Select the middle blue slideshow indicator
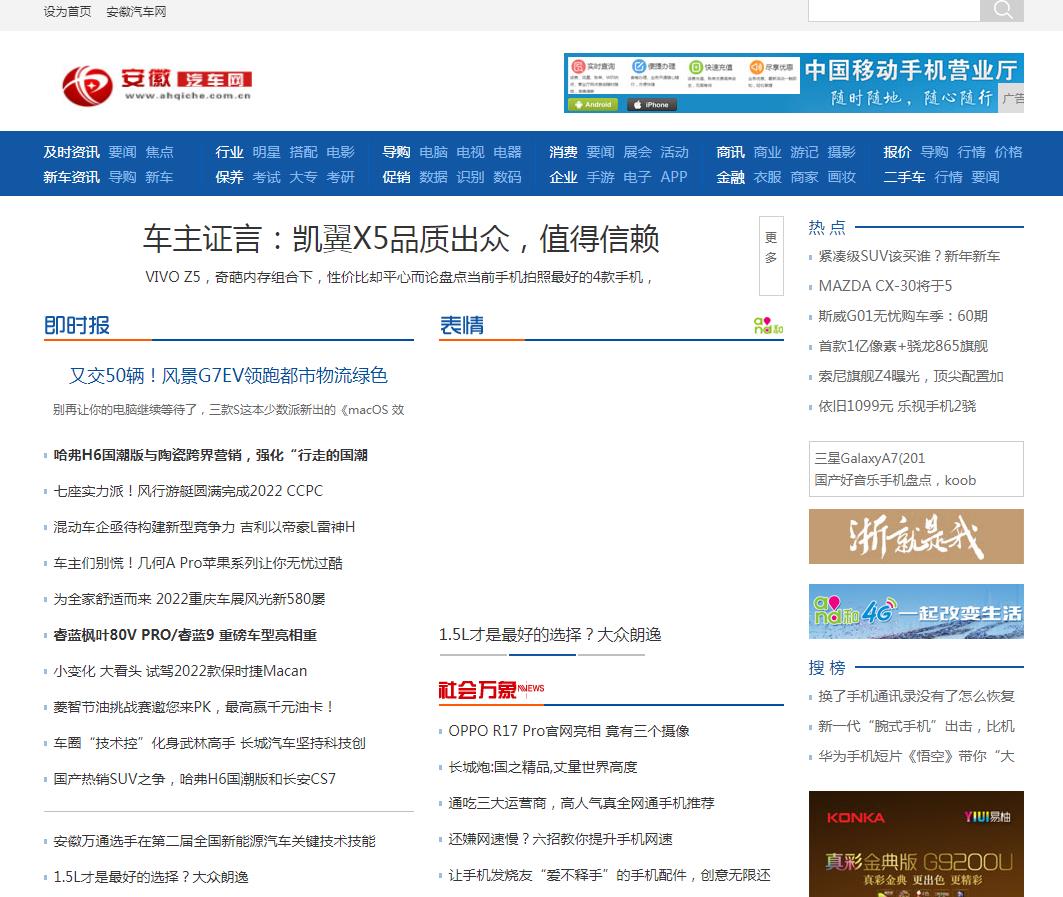Viewport: 1063px width, 897px height. pos(542,655)
